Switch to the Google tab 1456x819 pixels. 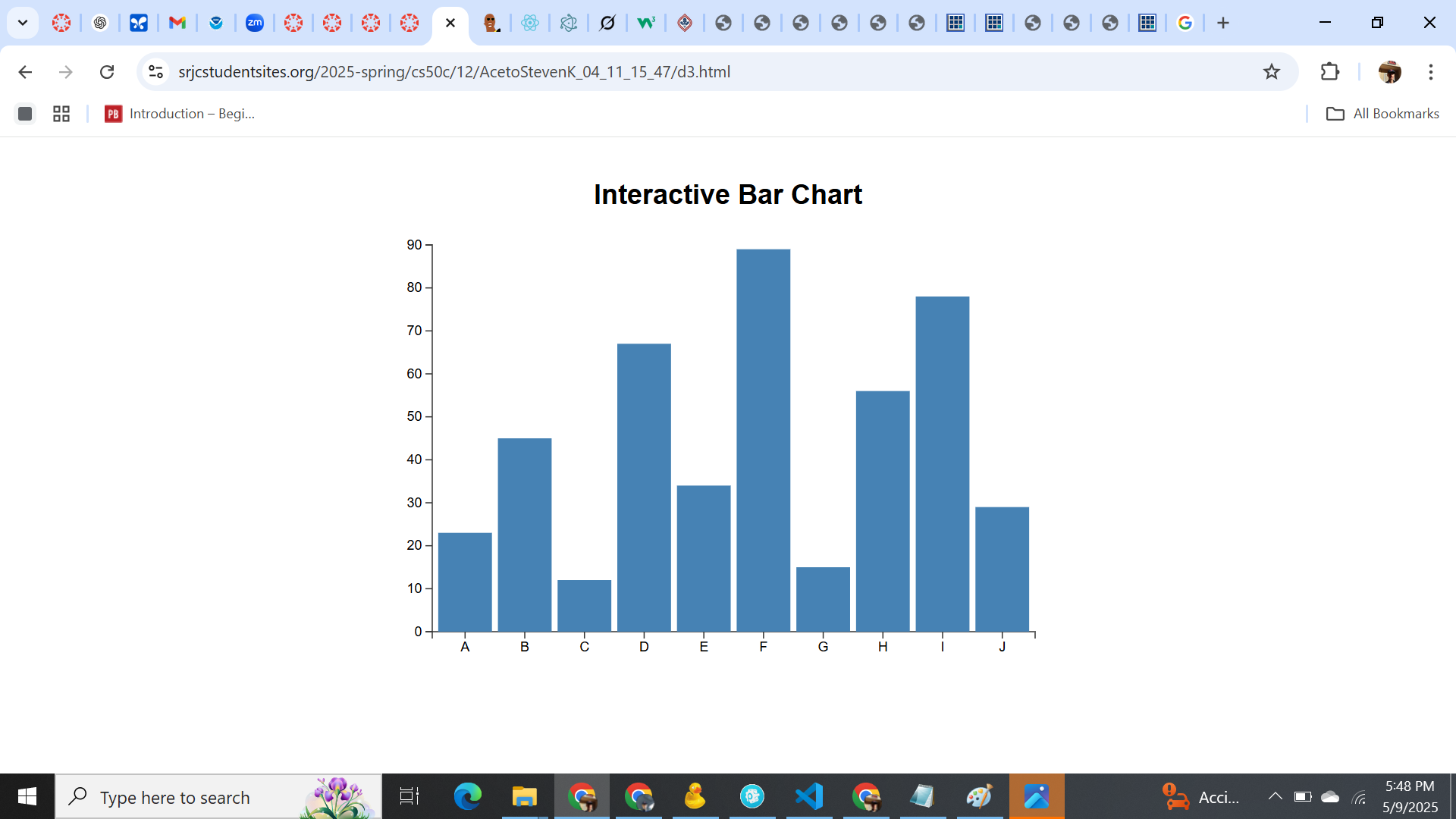tap(1185, 23)
